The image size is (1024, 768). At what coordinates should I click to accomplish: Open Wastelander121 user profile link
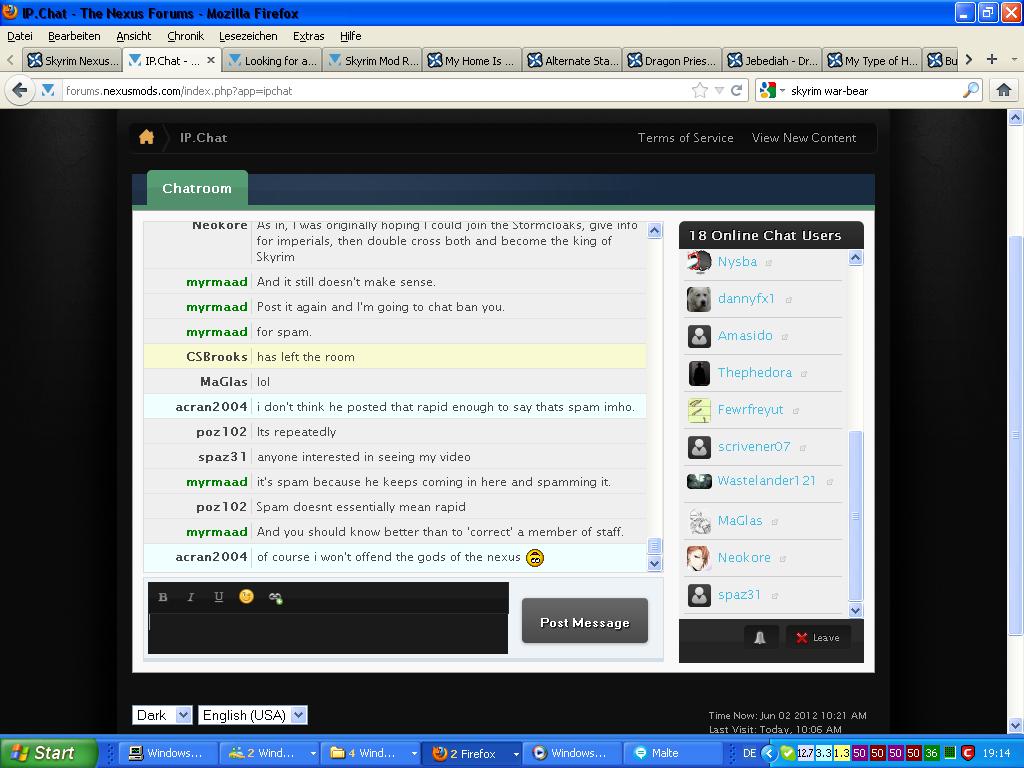(766, 481)
